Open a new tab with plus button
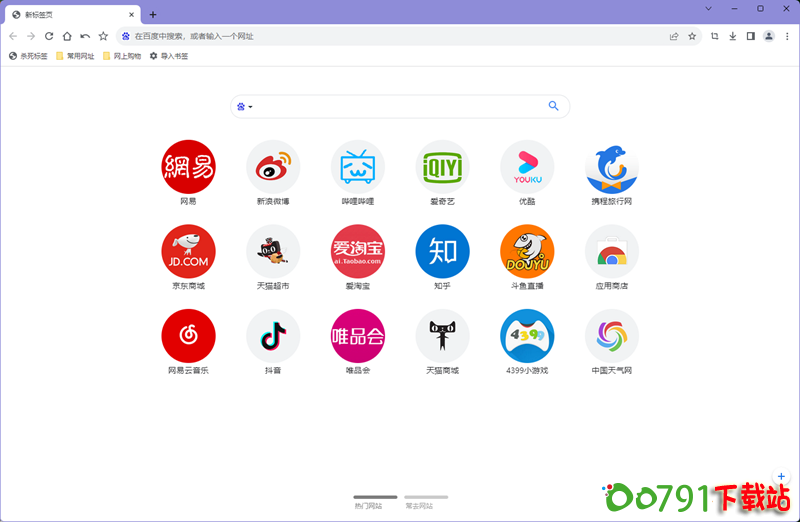This screenshot has width=800, height=522. click(x=153, y=15)
